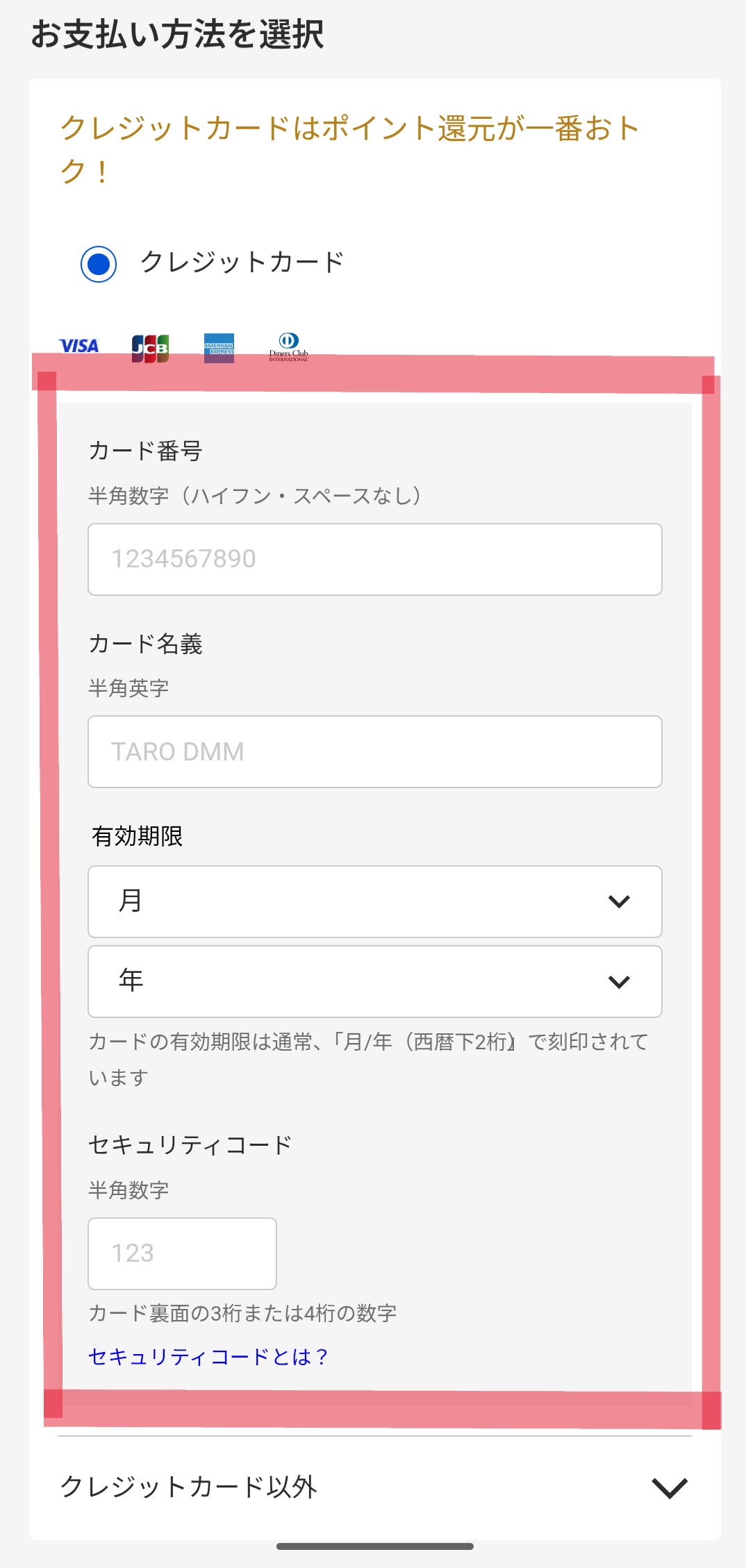Screen dimensions: 746x1568
Task: Click the Diners Club logo
Action: click(x=288, y=347)
